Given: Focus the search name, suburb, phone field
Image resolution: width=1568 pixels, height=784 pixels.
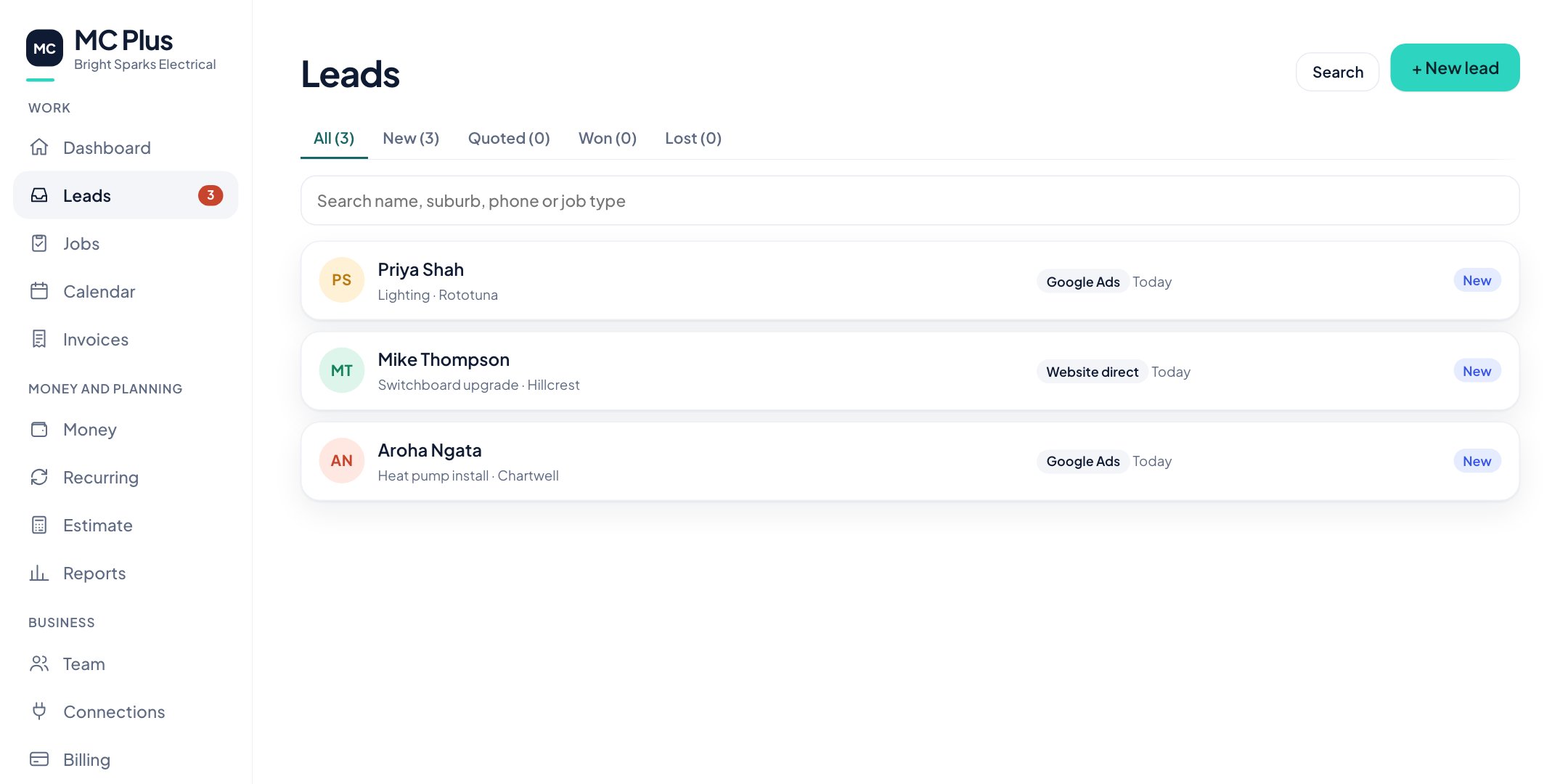Looking at the screenshot, I should pos(910,200).
